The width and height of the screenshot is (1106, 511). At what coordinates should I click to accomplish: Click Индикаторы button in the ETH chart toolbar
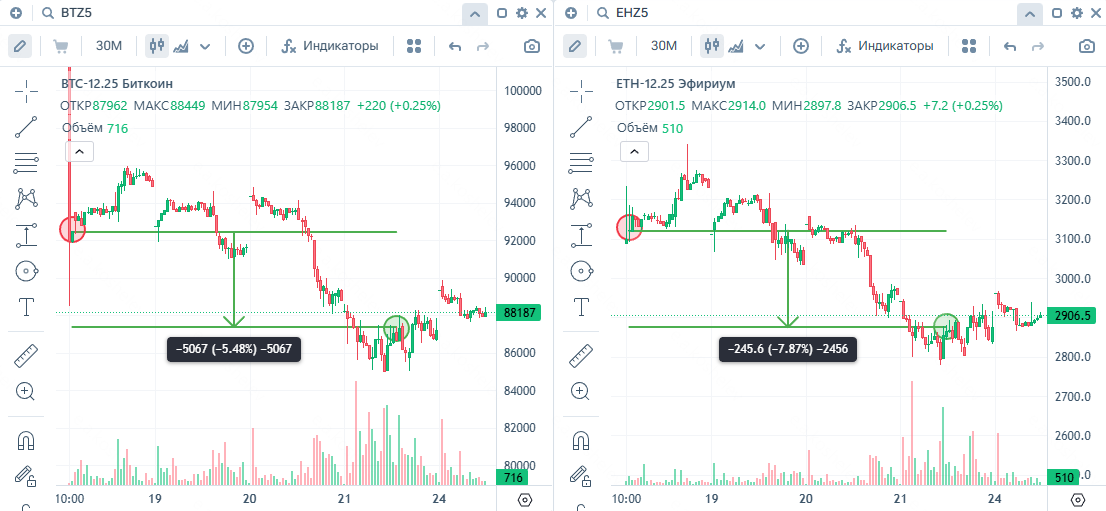885,46
